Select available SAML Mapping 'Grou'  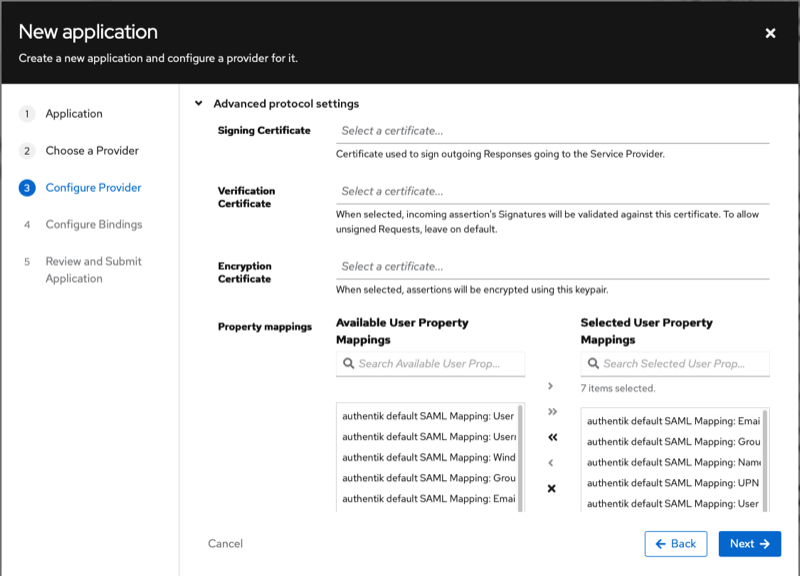[x=428, y=478]
